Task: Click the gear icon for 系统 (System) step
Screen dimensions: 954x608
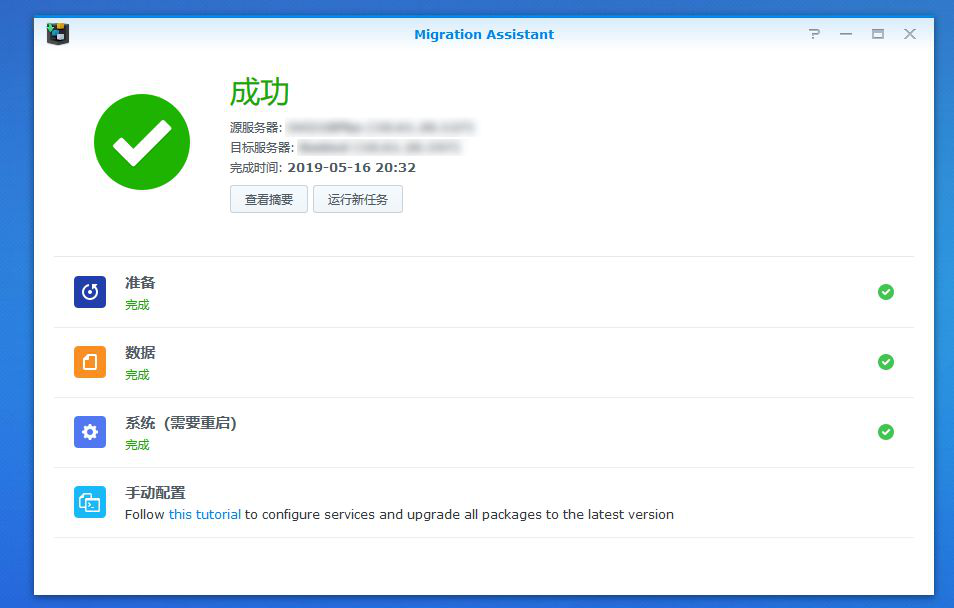Action: point(89,432)
